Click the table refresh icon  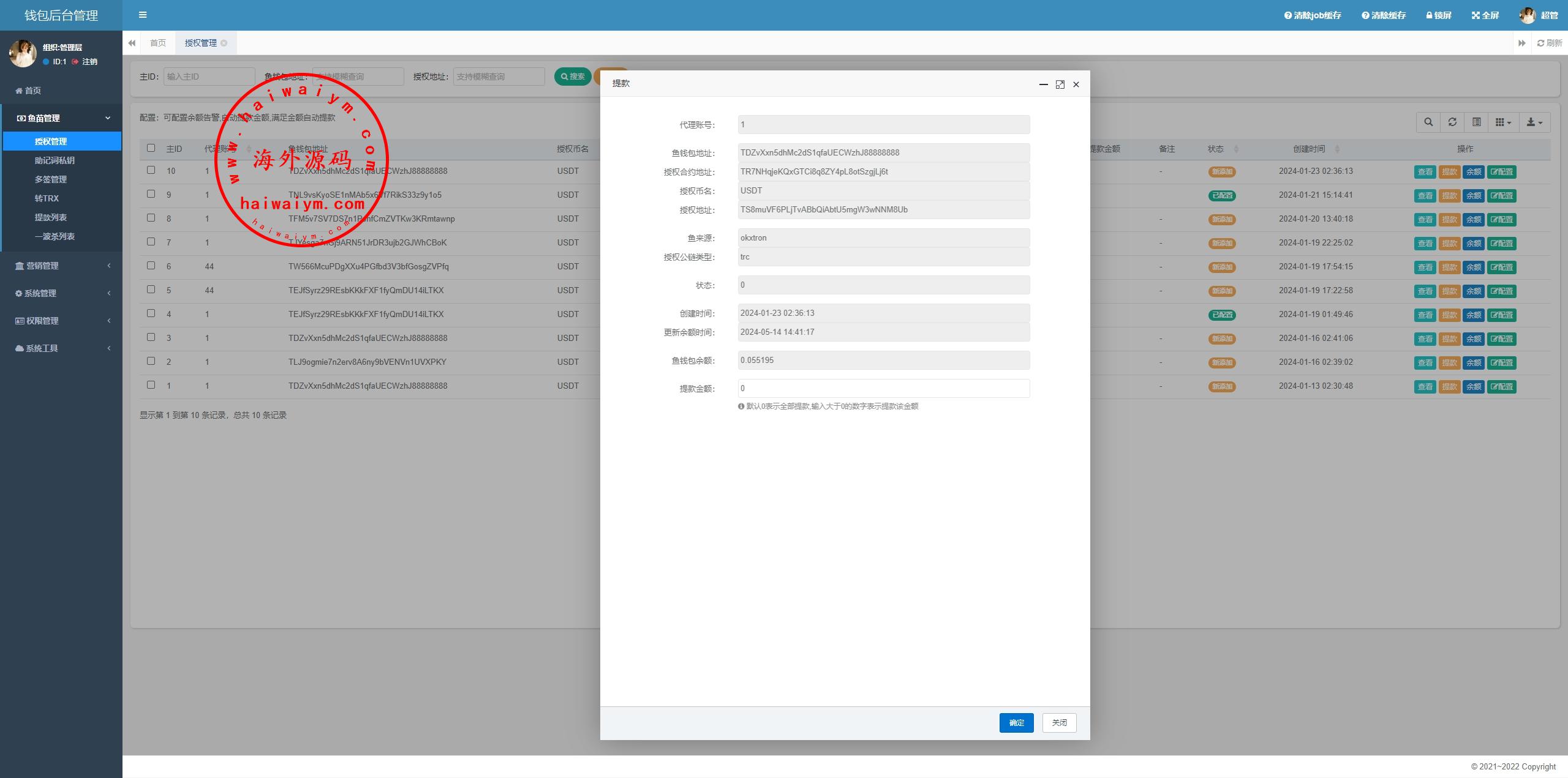1452,122
